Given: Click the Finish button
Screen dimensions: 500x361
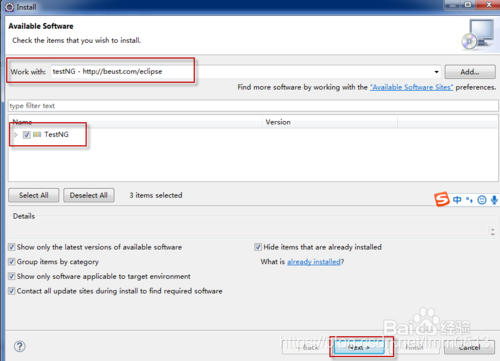Looking at the screenshot, I should coord(414,347).
